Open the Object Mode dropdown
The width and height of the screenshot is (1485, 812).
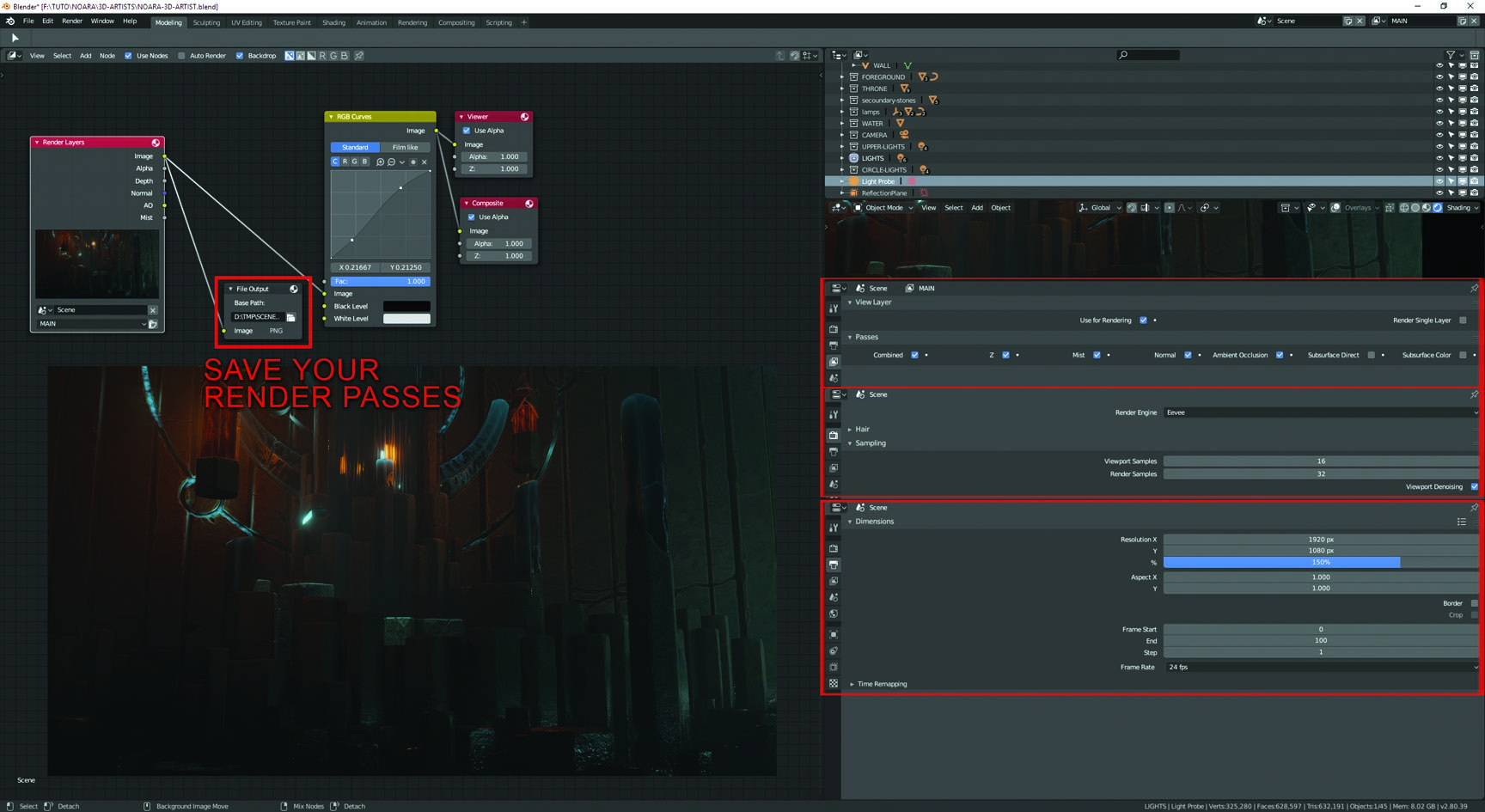click(x=883, y=208)
